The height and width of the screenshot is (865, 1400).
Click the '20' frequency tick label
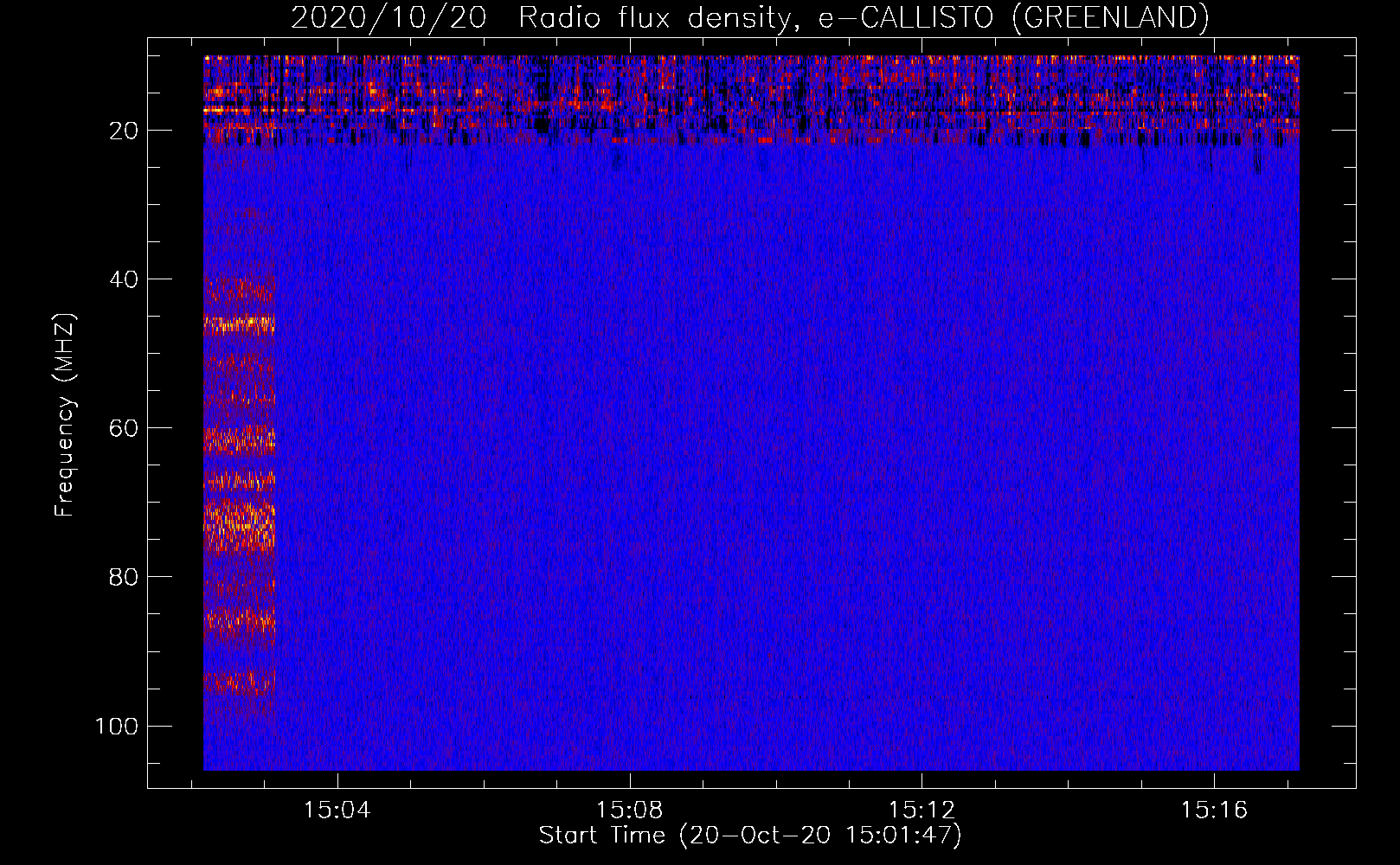point(124,131)
